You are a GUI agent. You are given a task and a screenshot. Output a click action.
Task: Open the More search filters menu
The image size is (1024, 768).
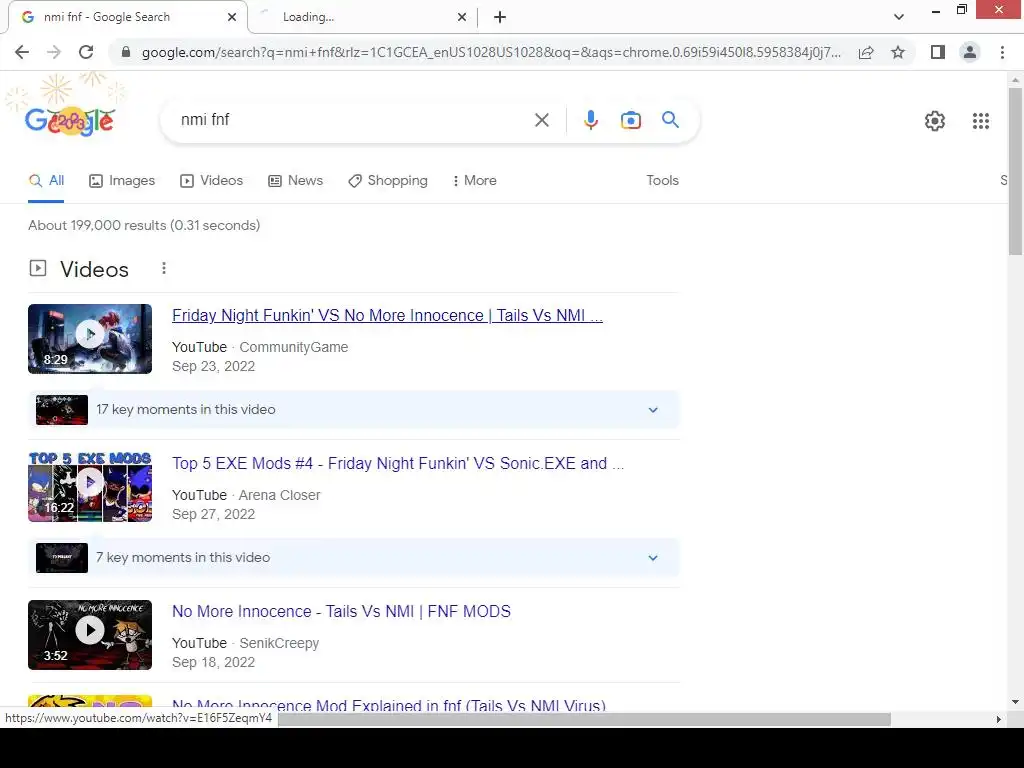click(474, 181)
